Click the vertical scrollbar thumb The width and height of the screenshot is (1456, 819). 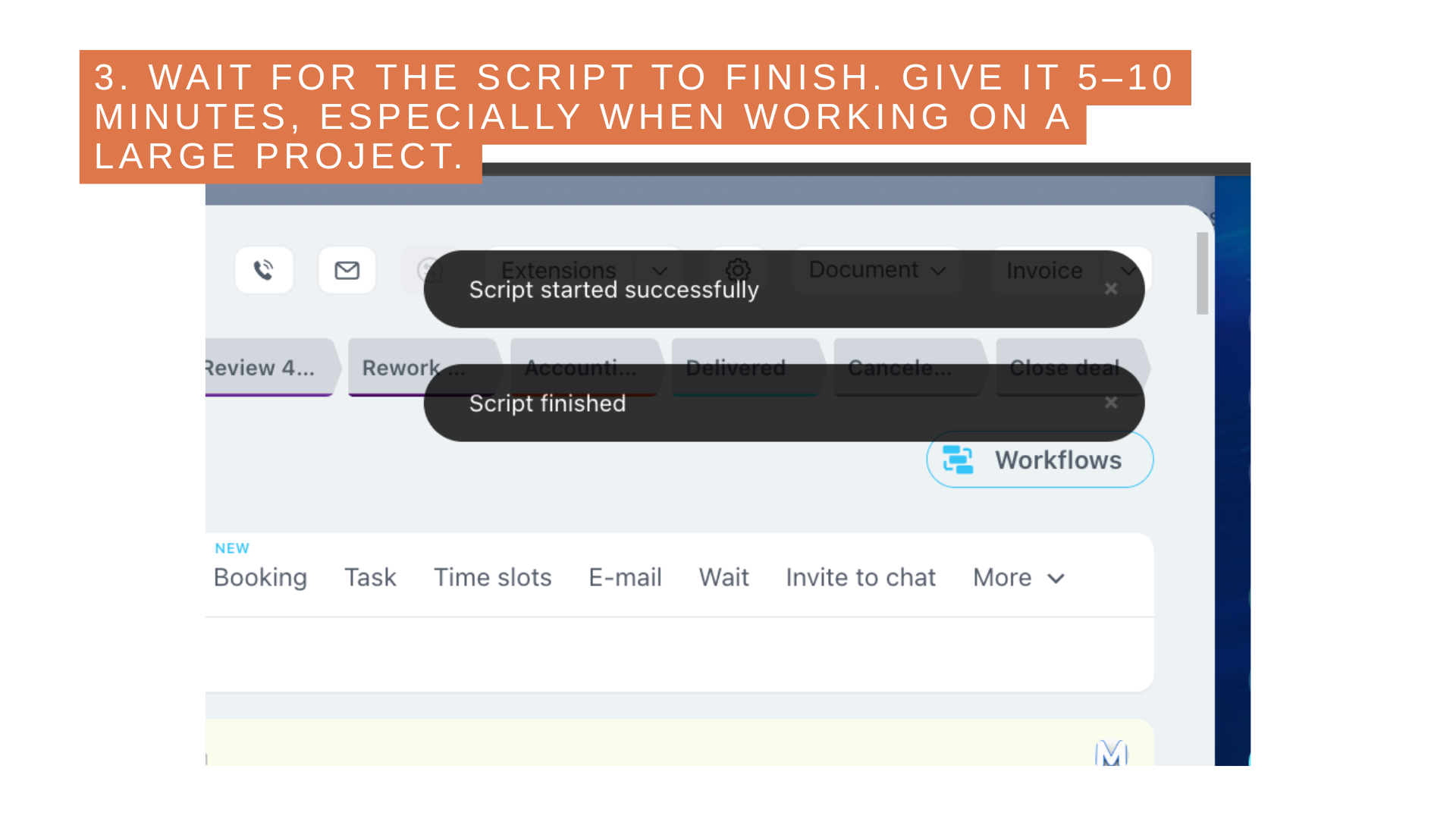1202,273
